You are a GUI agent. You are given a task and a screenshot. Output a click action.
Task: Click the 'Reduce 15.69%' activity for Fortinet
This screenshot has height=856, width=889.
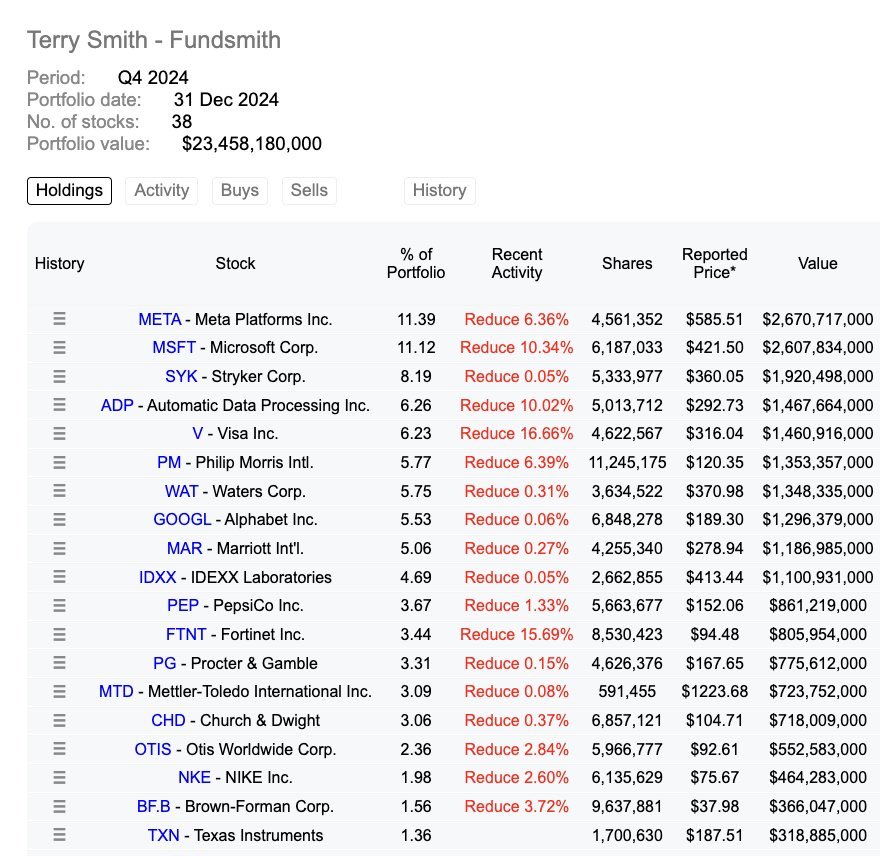pyautogui.click(x=517, y=634)
